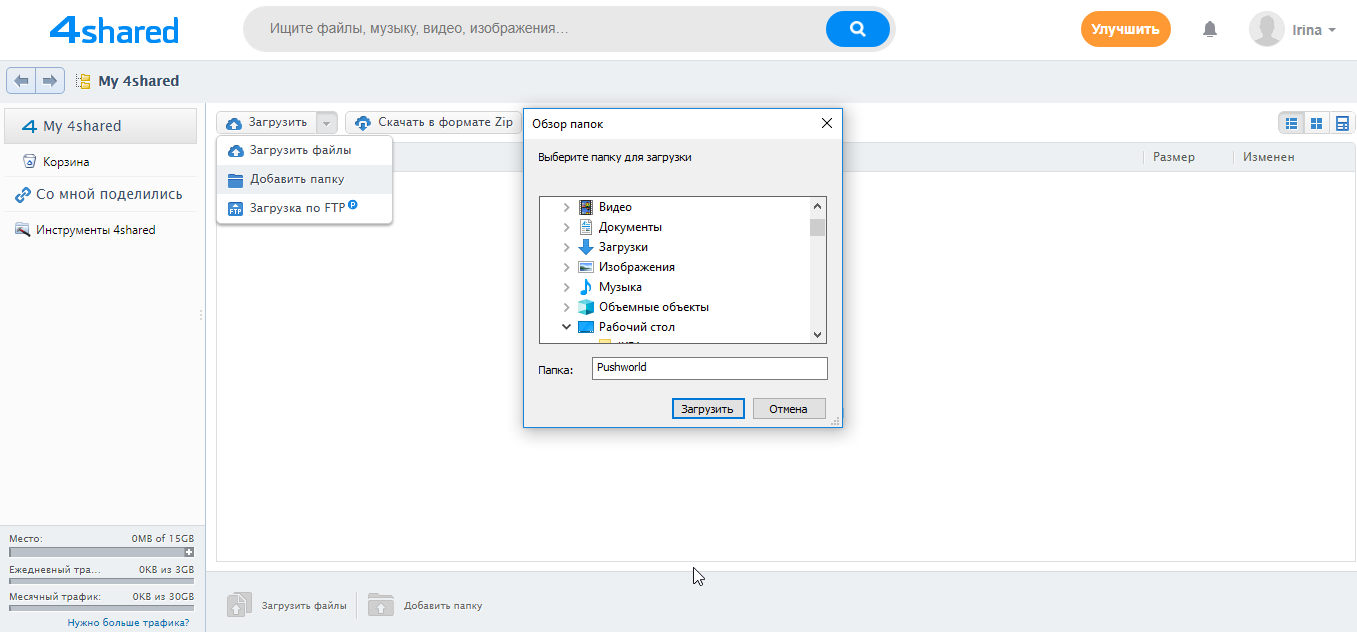Click the folder tree scrollbar up arrow
The height and width of the screenshot is (632, 1357).
pos(818,205)
